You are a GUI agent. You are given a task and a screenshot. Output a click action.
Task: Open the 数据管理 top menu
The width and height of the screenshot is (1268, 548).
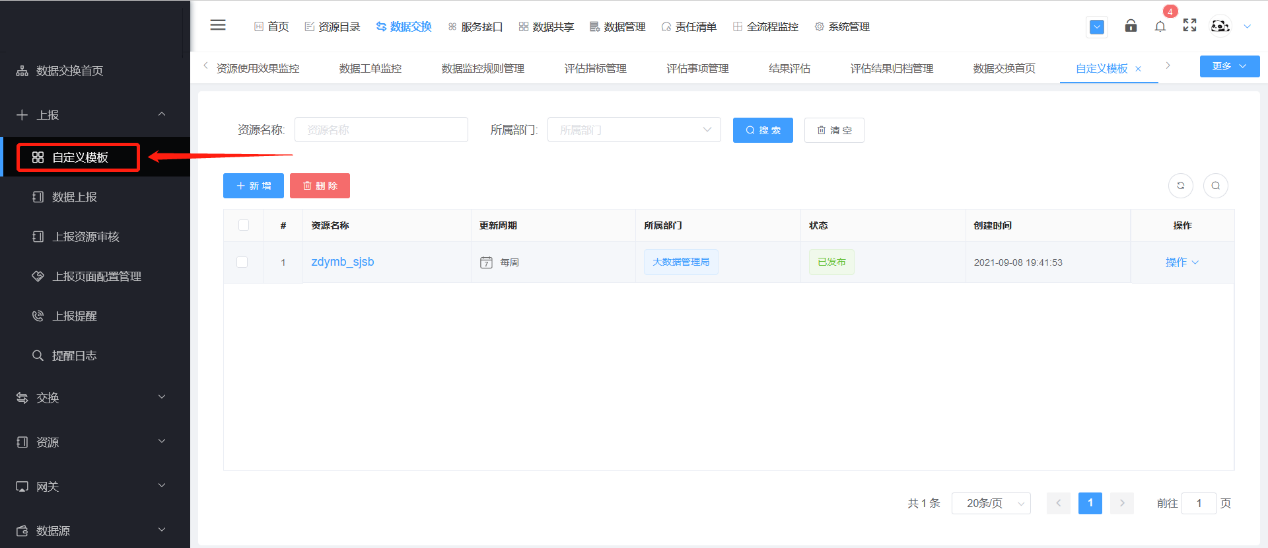click(618, 27)
